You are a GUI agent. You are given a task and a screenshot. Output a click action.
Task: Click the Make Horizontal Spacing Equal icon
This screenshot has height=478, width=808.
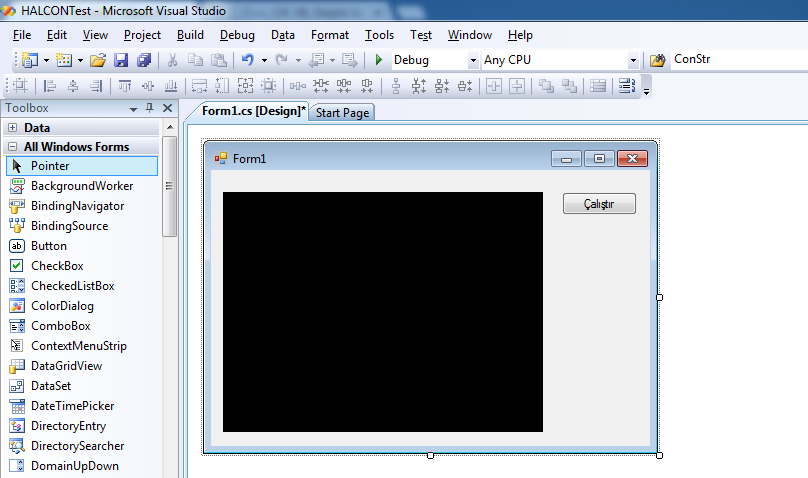pos(297,86)
